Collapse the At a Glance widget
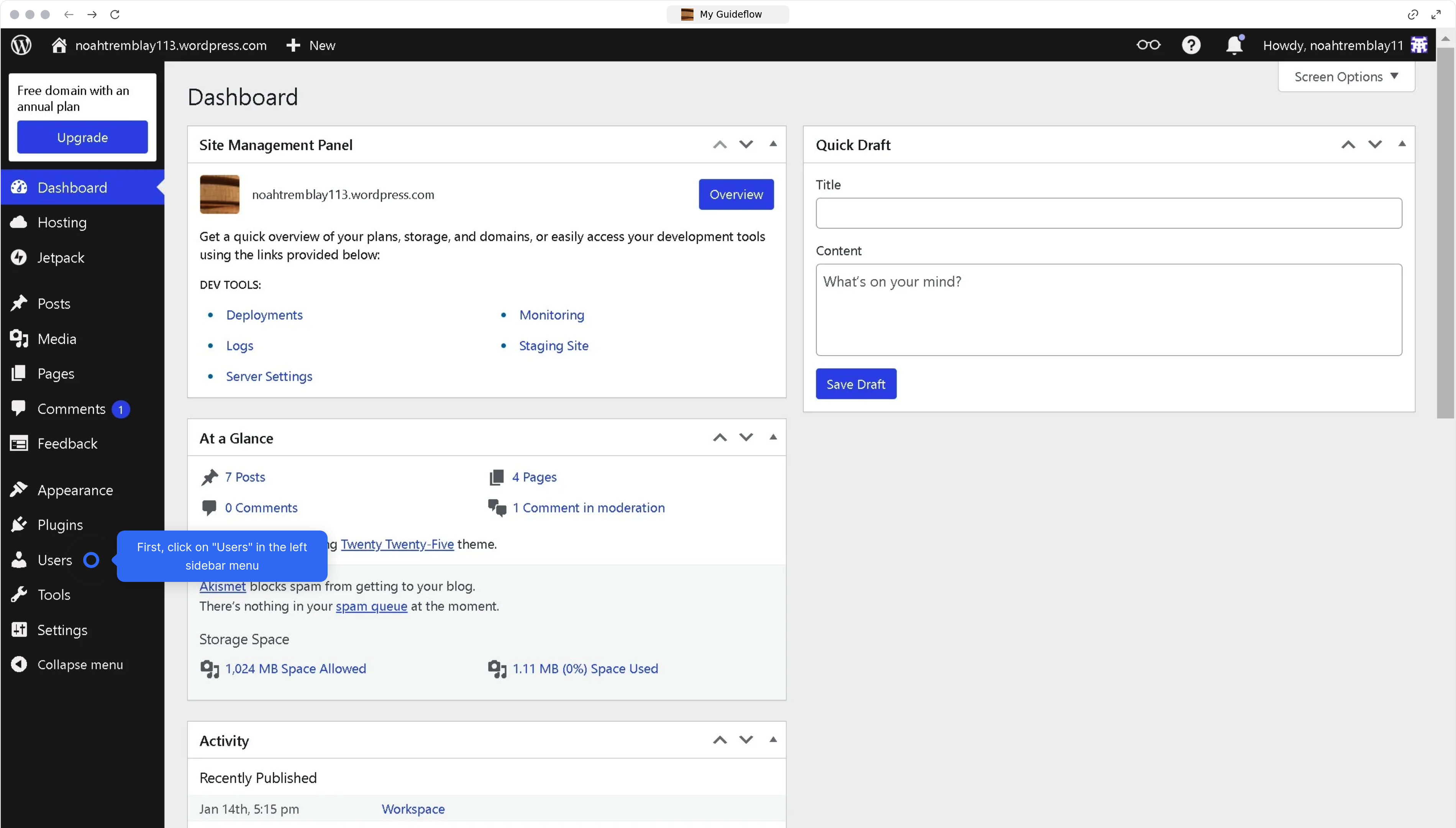This screenshot has height=828, width=1456. (x=773, y=437)
